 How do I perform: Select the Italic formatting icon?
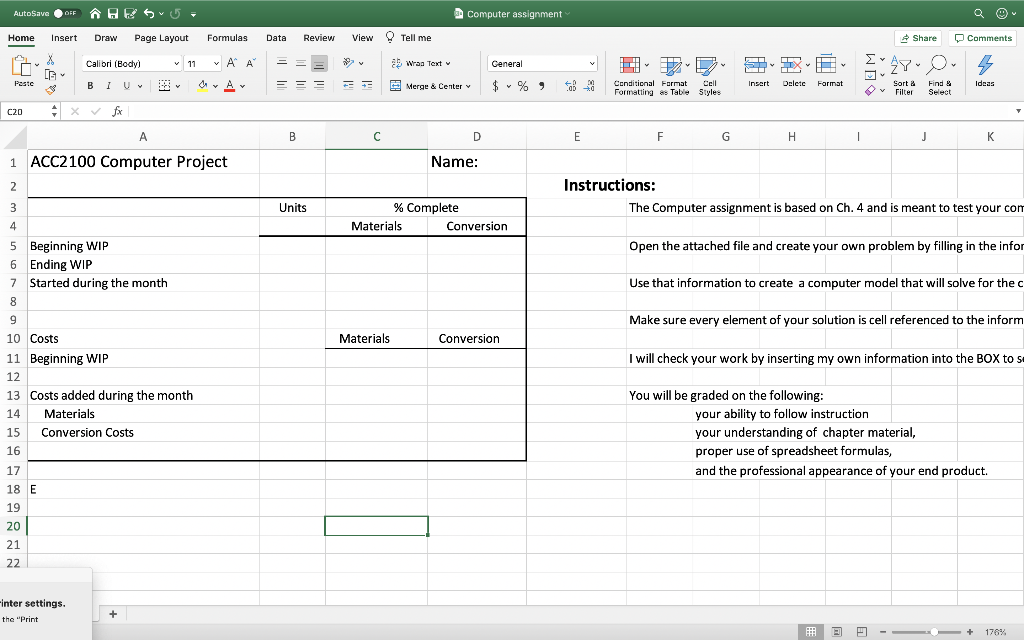109,85
